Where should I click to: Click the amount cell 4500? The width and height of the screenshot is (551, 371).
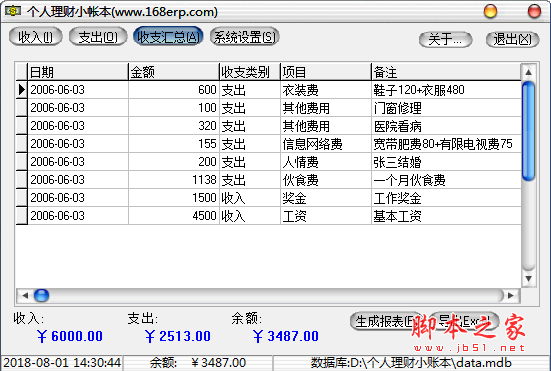tap(174, 216)
